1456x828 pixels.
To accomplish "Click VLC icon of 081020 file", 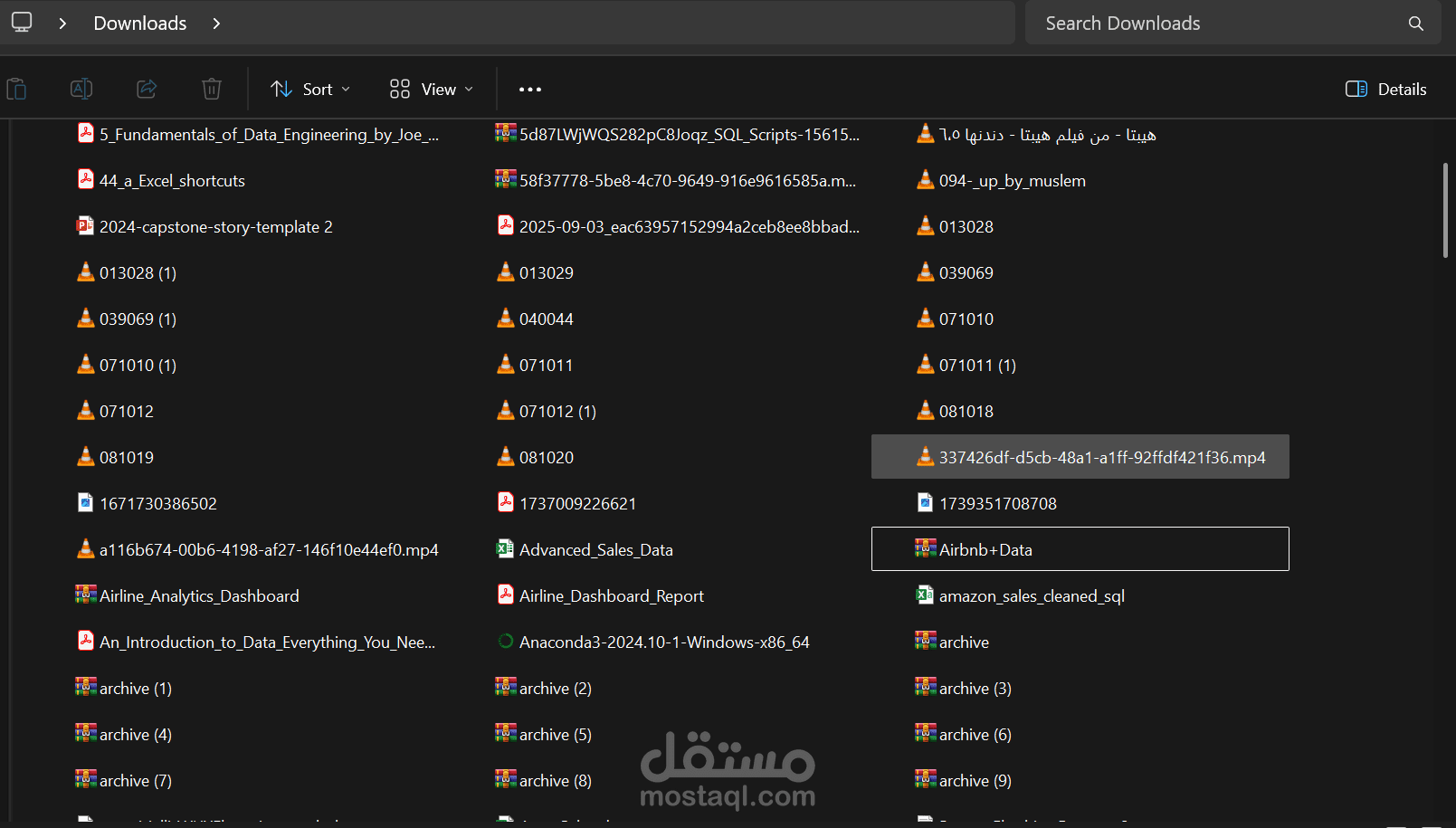I will coord(506,457).
